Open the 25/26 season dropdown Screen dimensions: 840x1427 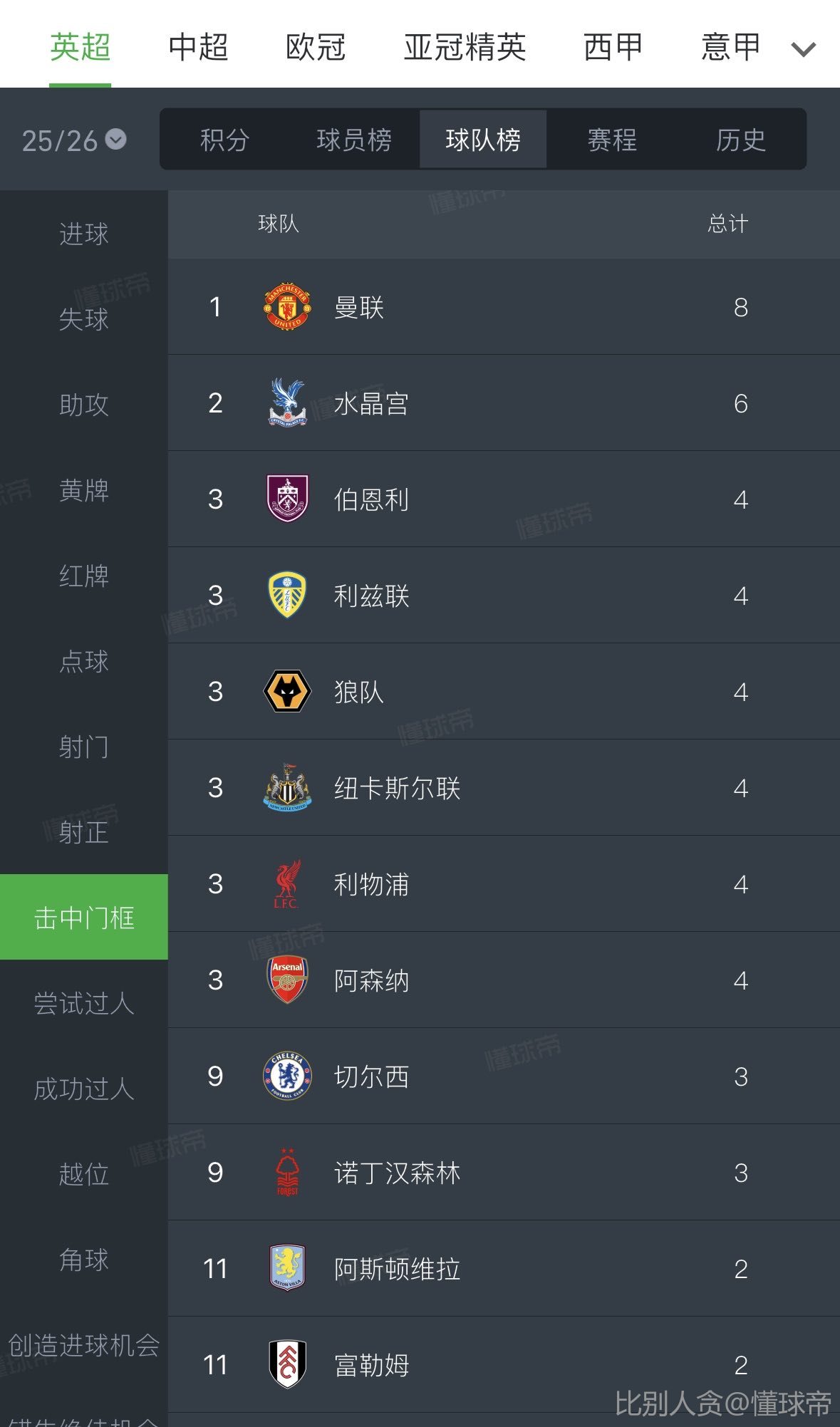point(74,140)
